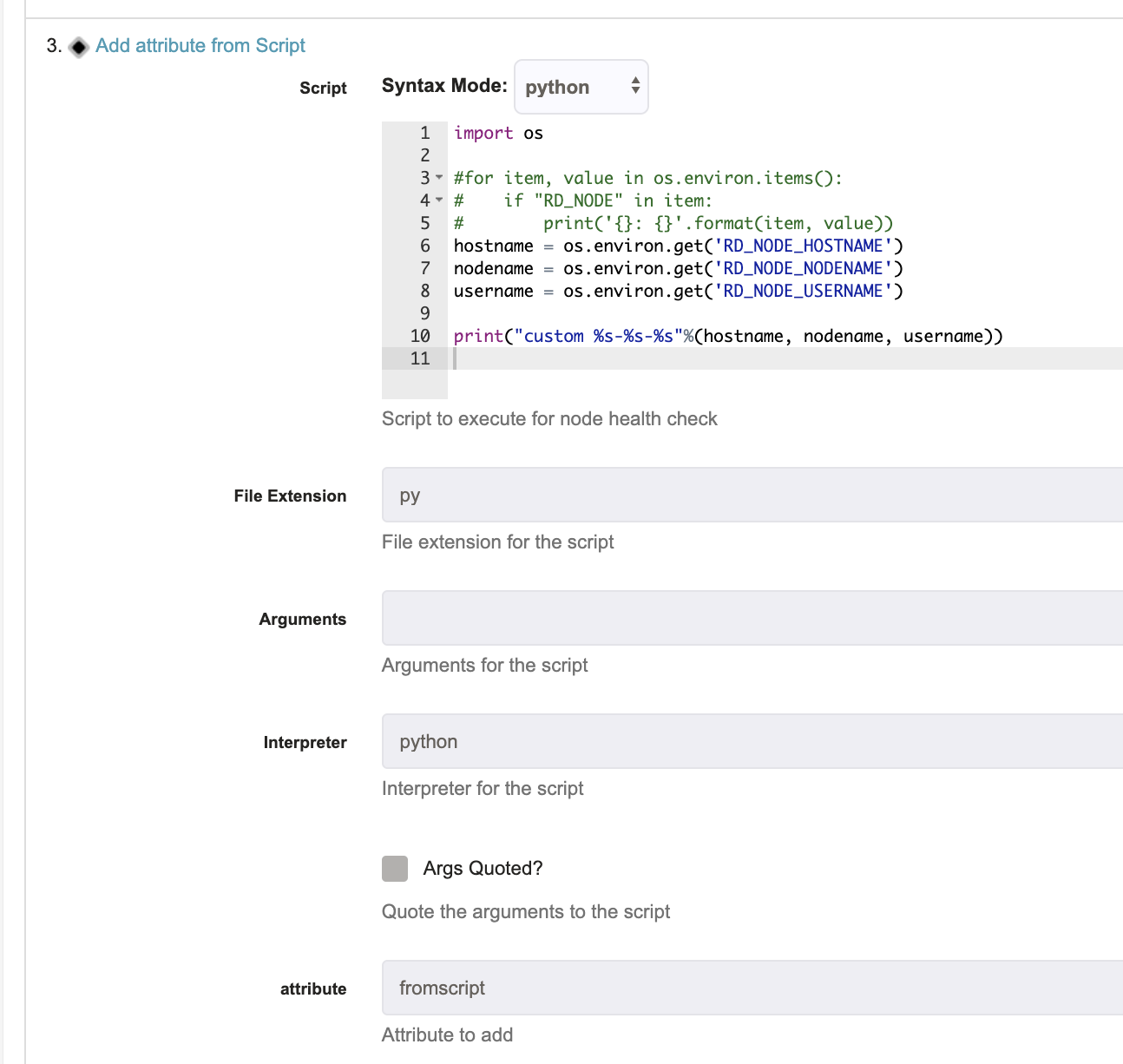The height and width of the screenshot is (1064, 1123).
Task: Click the commented 'if "RD_NODE" in item' line
Action: click(582, 200)
